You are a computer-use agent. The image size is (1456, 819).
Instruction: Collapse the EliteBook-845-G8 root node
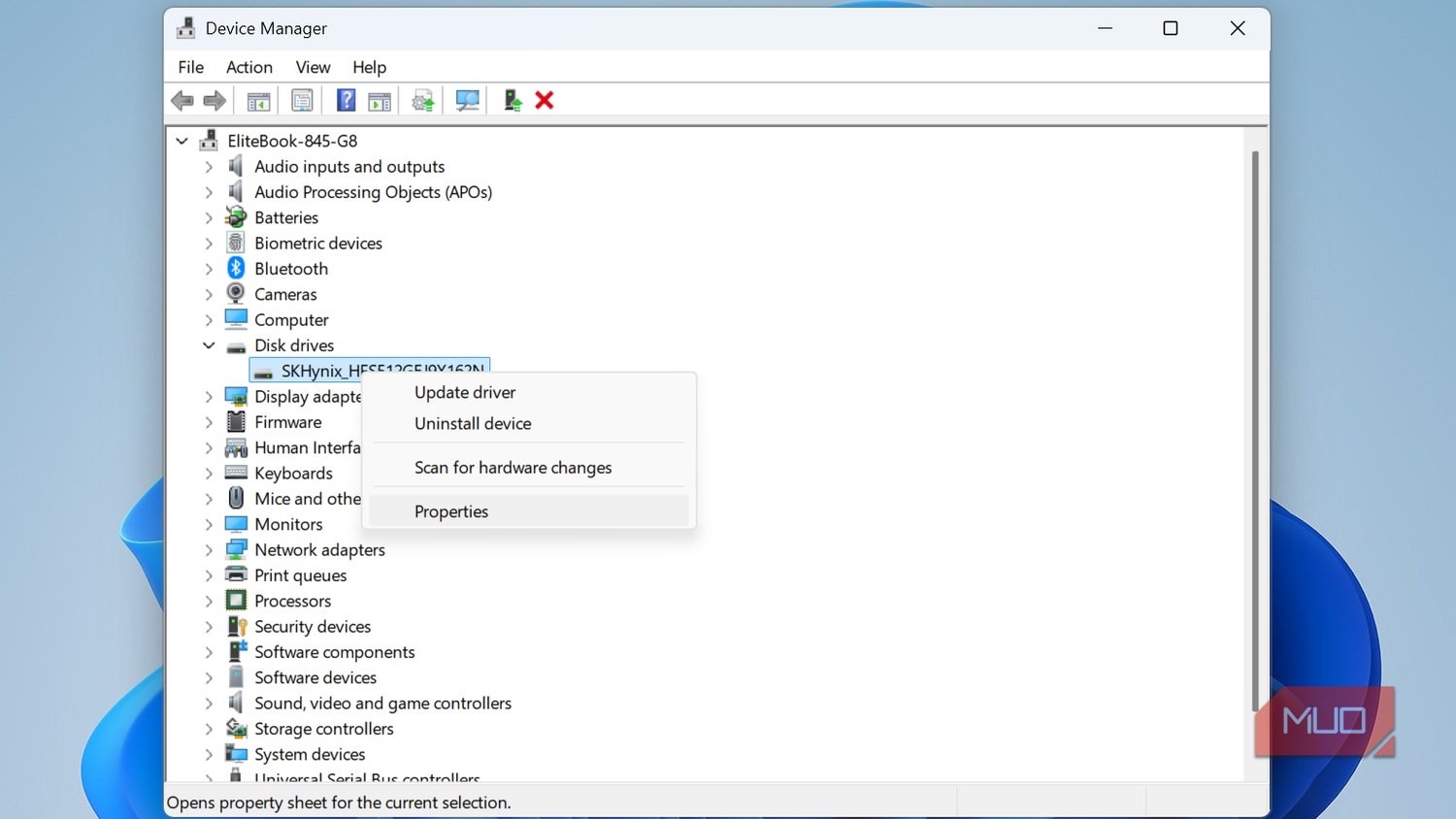182,141
